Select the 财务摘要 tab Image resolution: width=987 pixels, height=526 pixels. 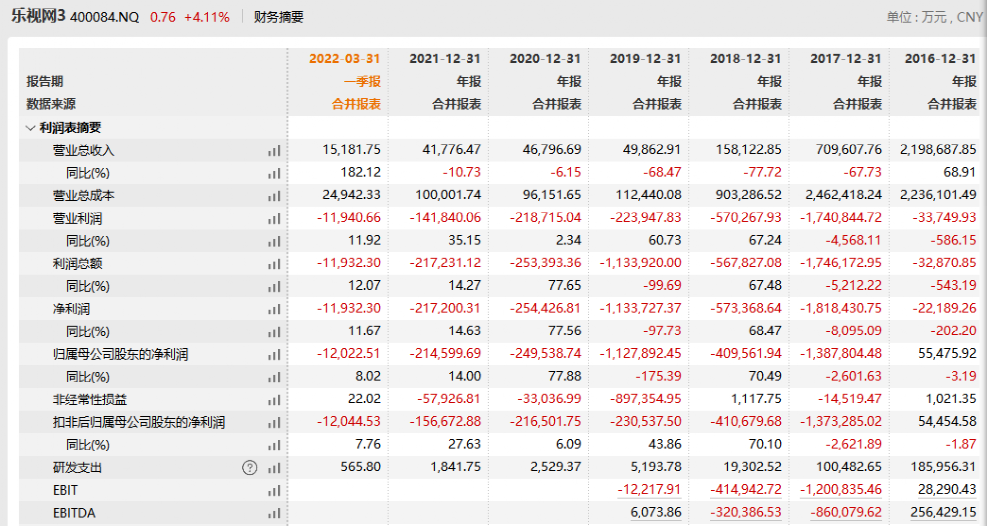pos(278,17)
